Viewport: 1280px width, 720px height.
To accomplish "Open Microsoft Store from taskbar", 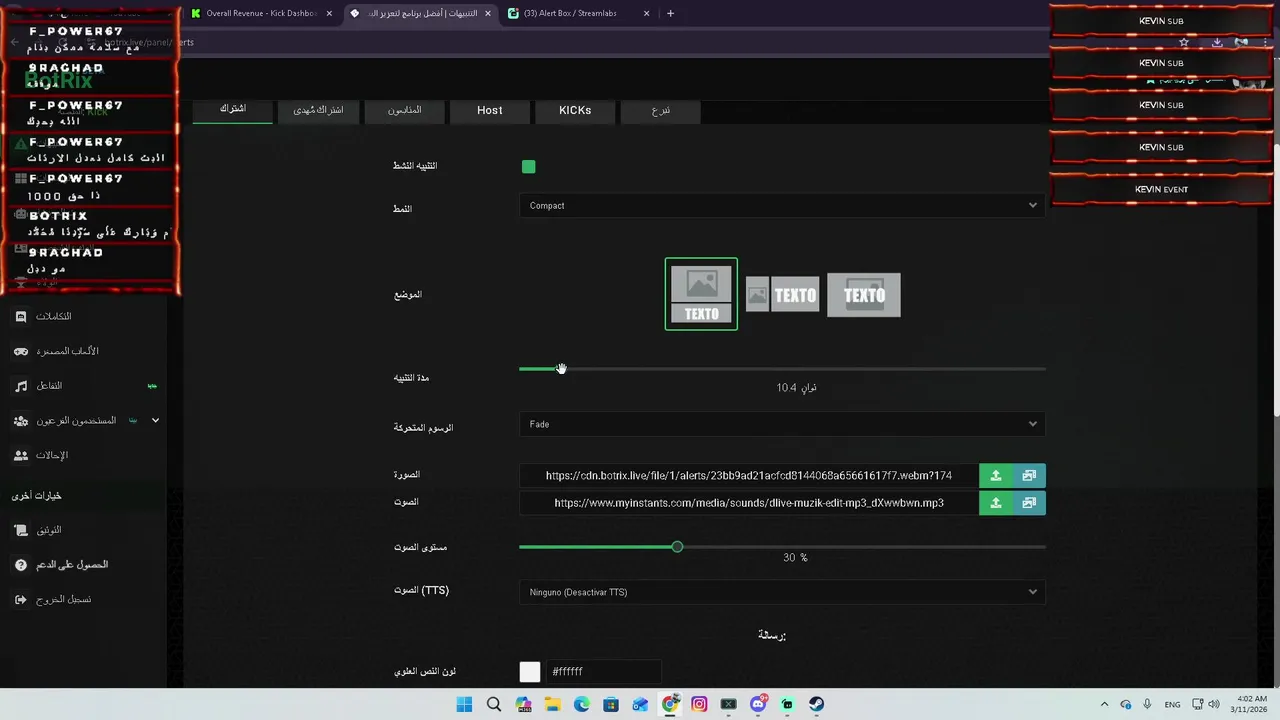I will coord(611,705).
